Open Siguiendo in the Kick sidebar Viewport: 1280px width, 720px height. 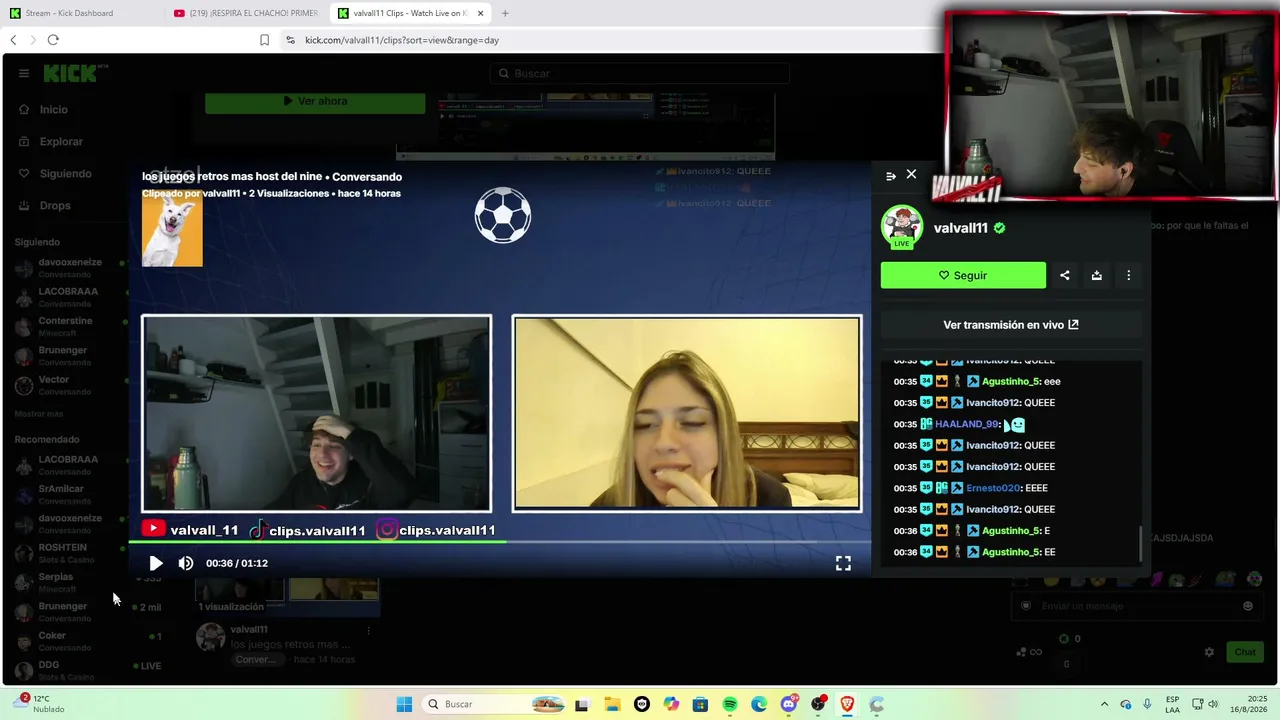tap(65, 174)
